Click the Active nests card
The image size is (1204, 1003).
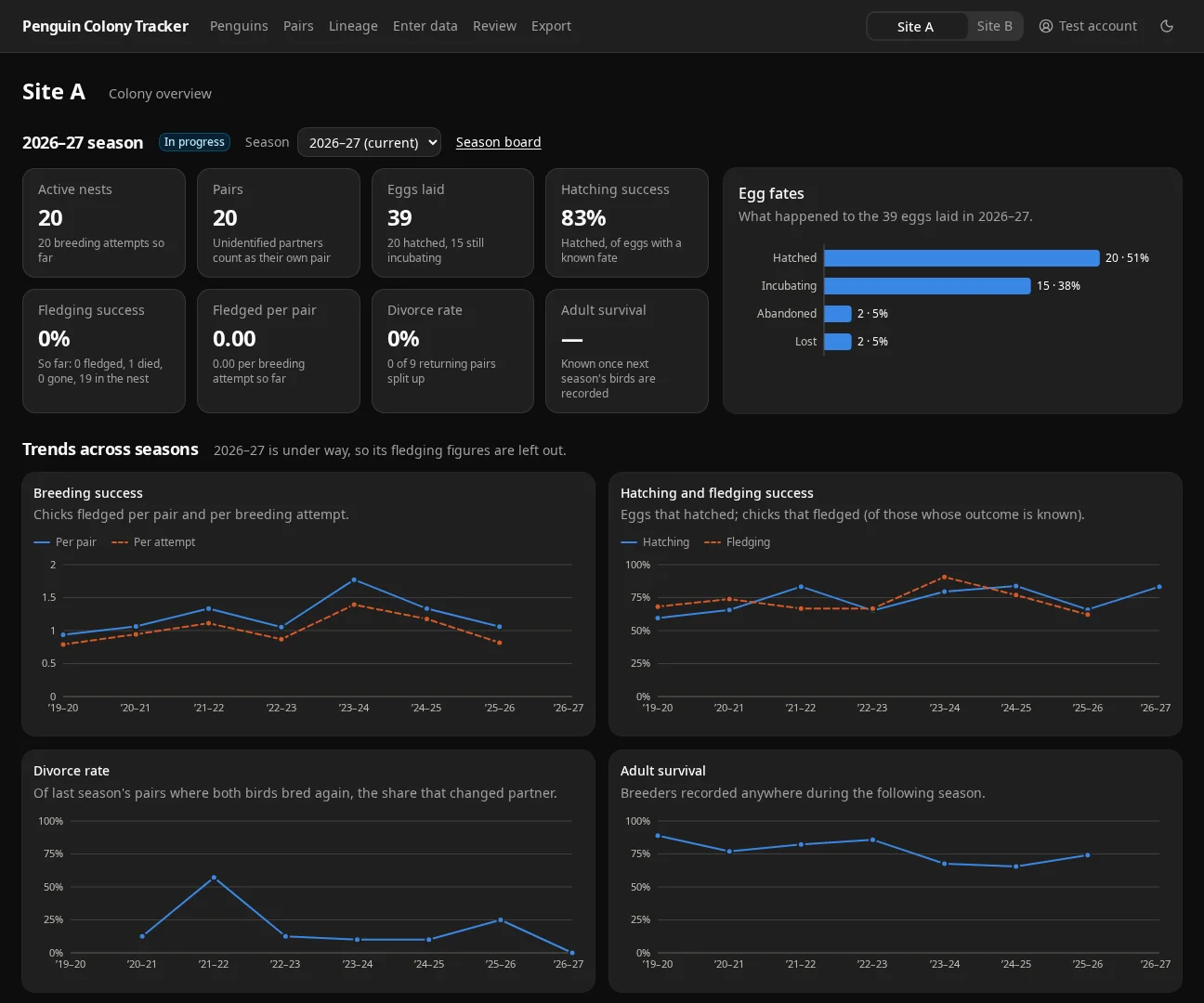104,223
